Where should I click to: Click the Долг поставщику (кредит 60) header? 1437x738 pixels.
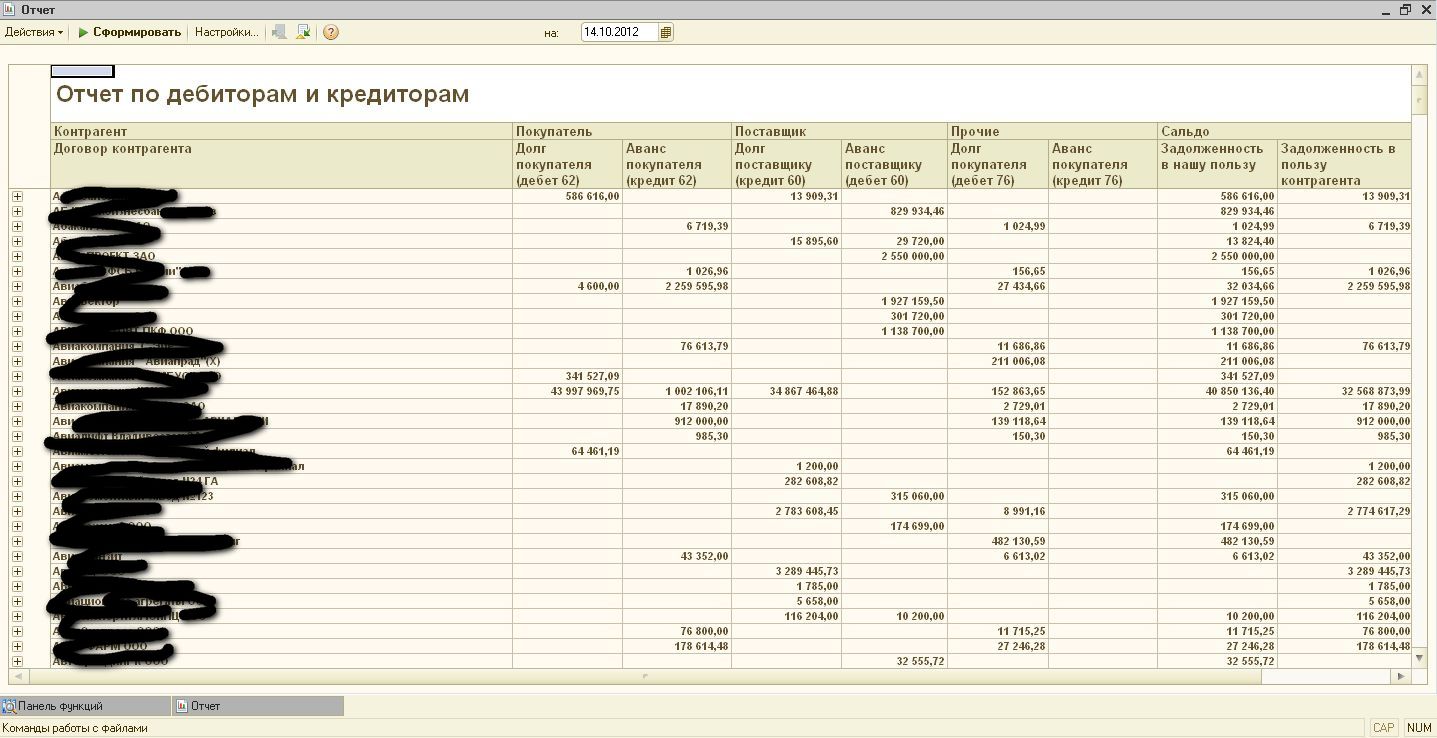[x=787, y=164]
